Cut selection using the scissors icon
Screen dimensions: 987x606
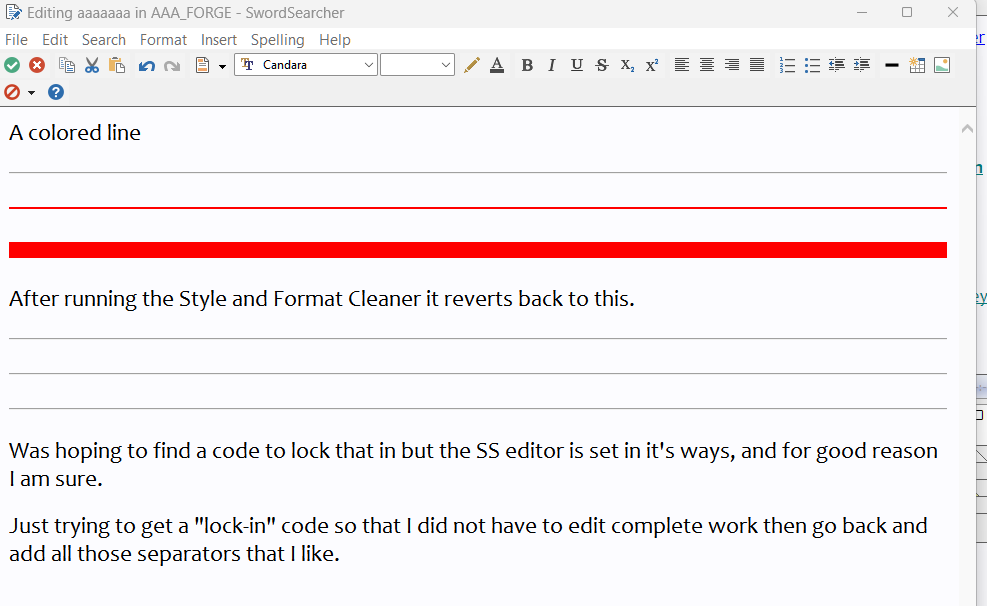pos(92,65)
